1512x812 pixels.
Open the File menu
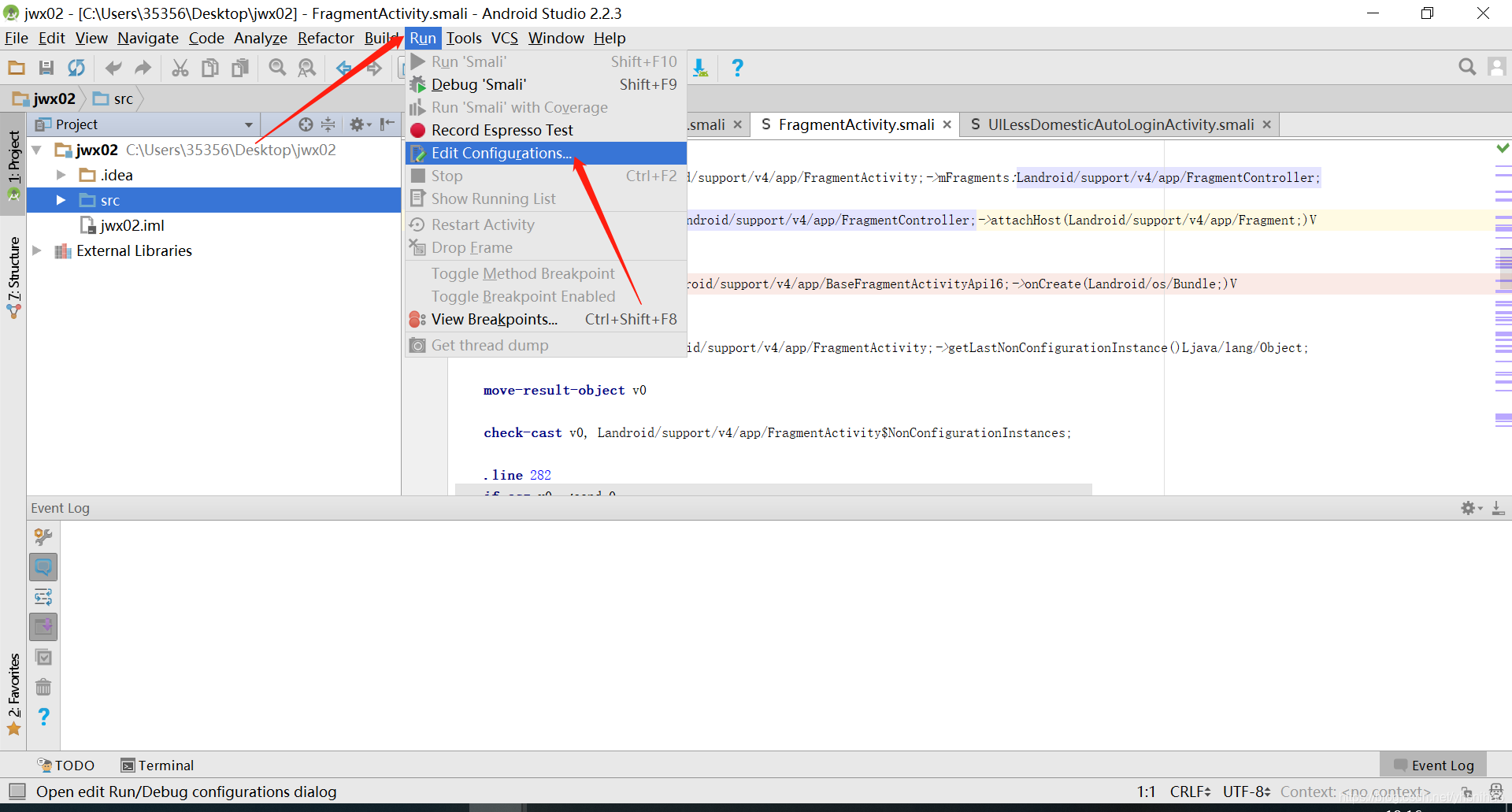(x=17, y=38)
